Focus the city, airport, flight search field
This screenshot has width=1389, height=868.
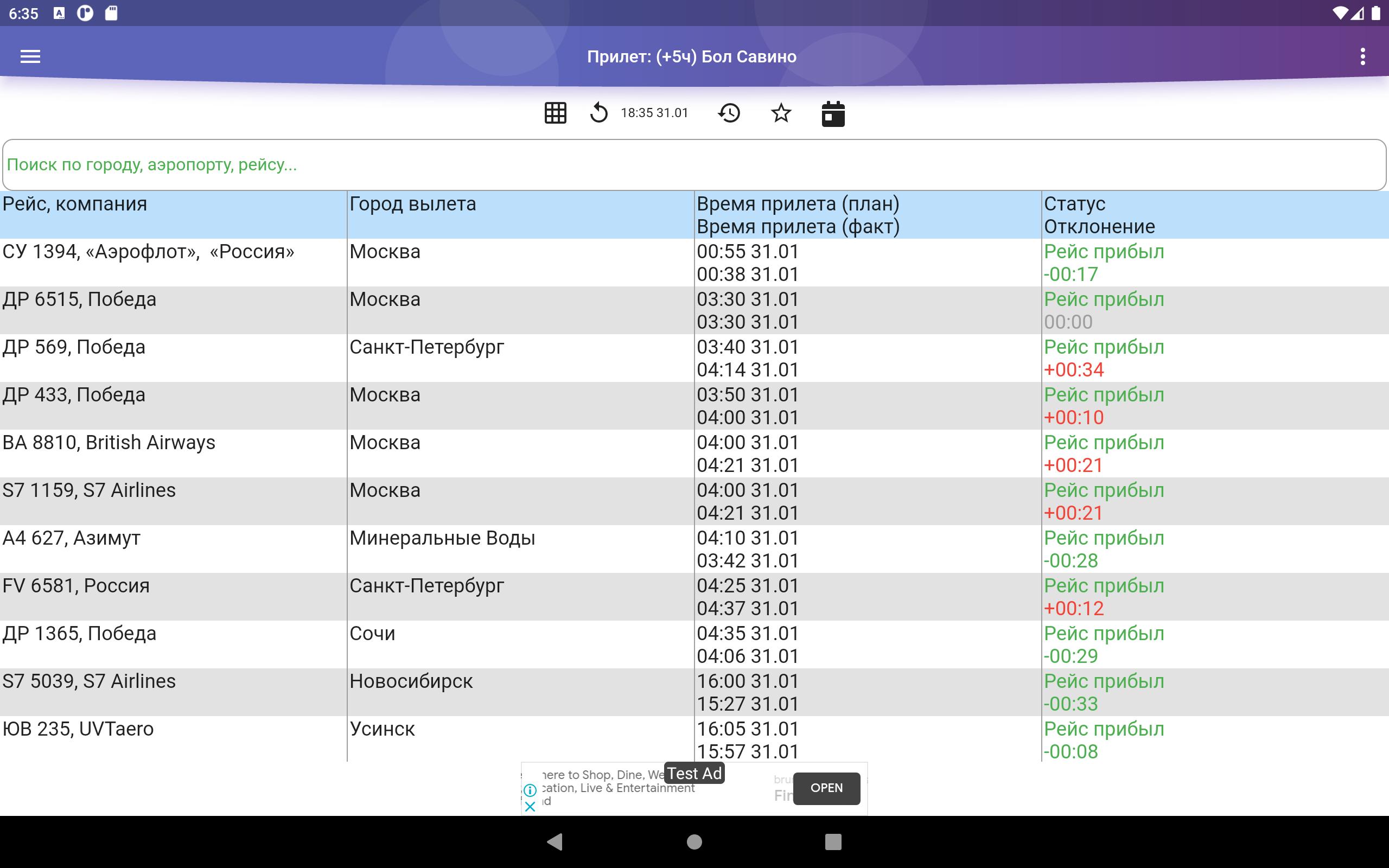pos(693,165)
